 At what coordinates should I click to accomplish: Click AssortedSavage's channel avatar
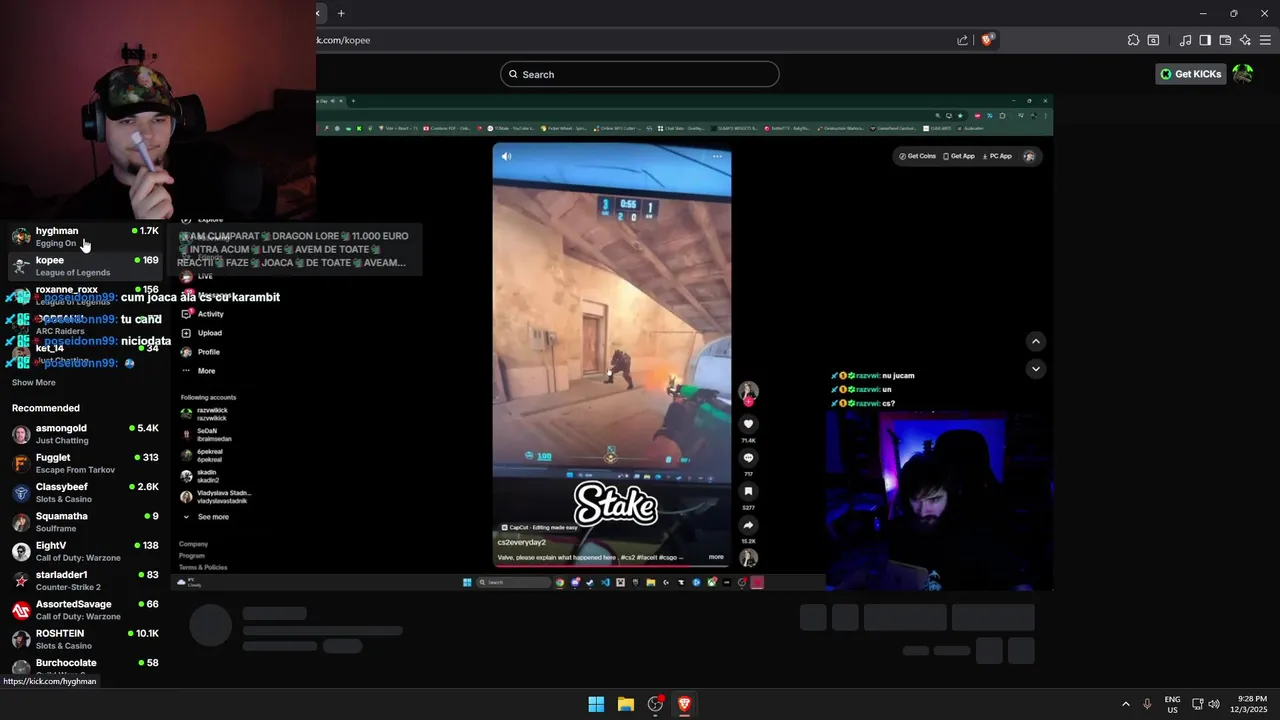(21, 610)
